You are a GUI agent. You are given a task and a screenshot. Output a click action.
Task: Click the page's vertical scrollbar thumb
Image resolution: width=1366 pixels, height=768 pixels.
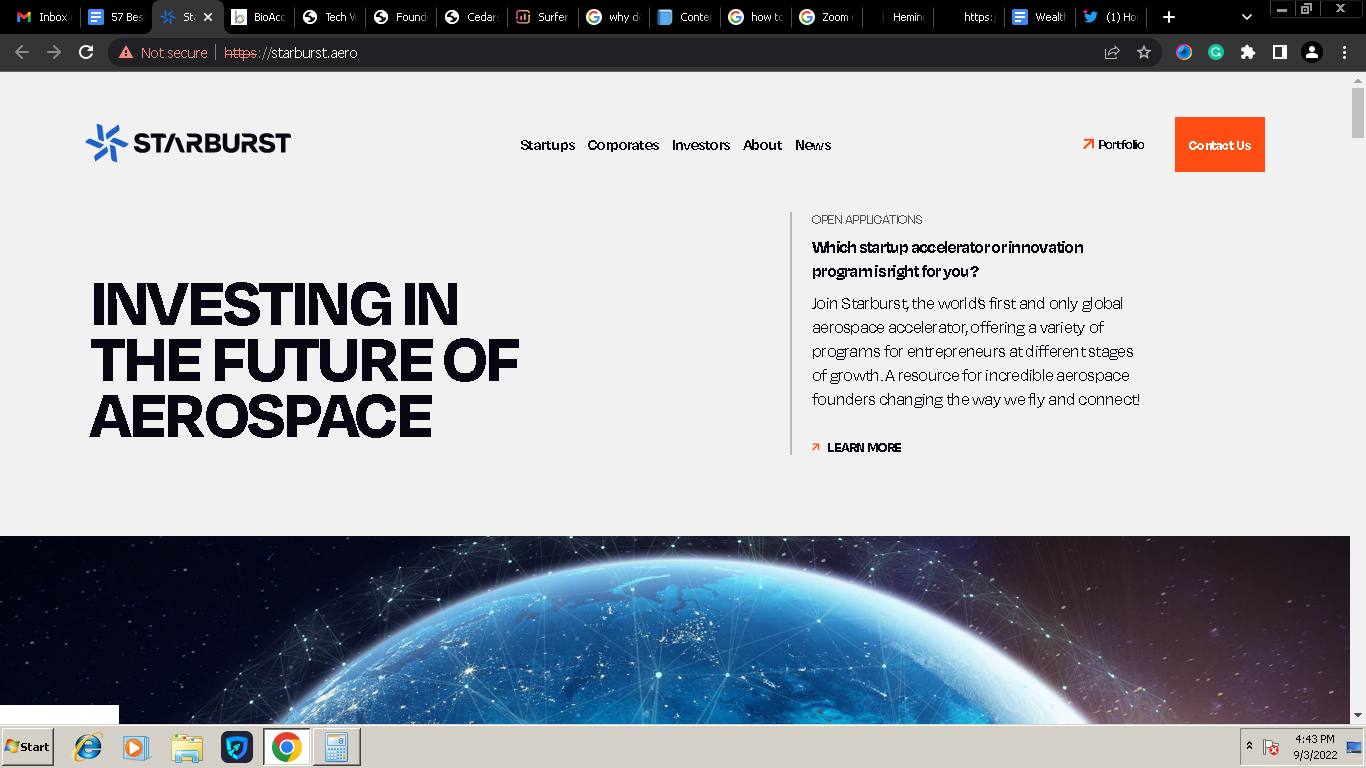(x=1358, y=113)
